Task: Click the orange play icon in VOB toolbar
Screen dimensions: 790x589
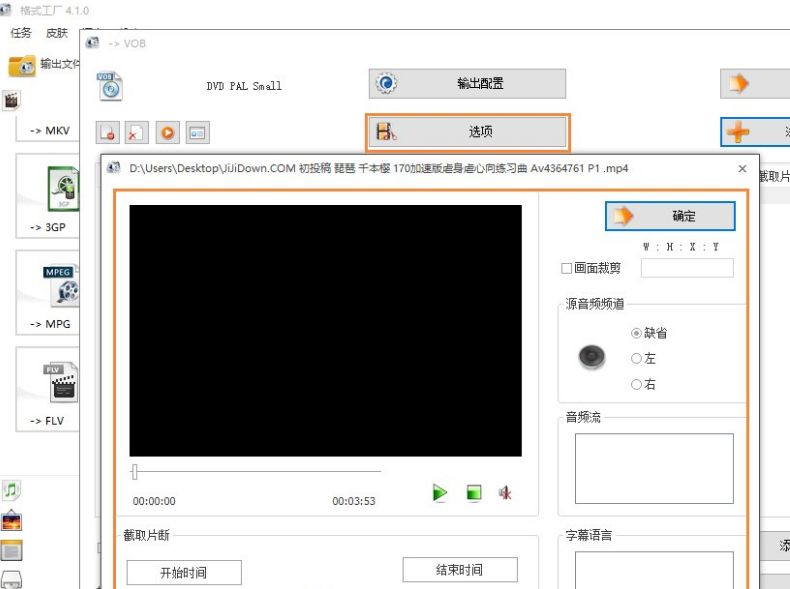Action: (x=167, y=132)
